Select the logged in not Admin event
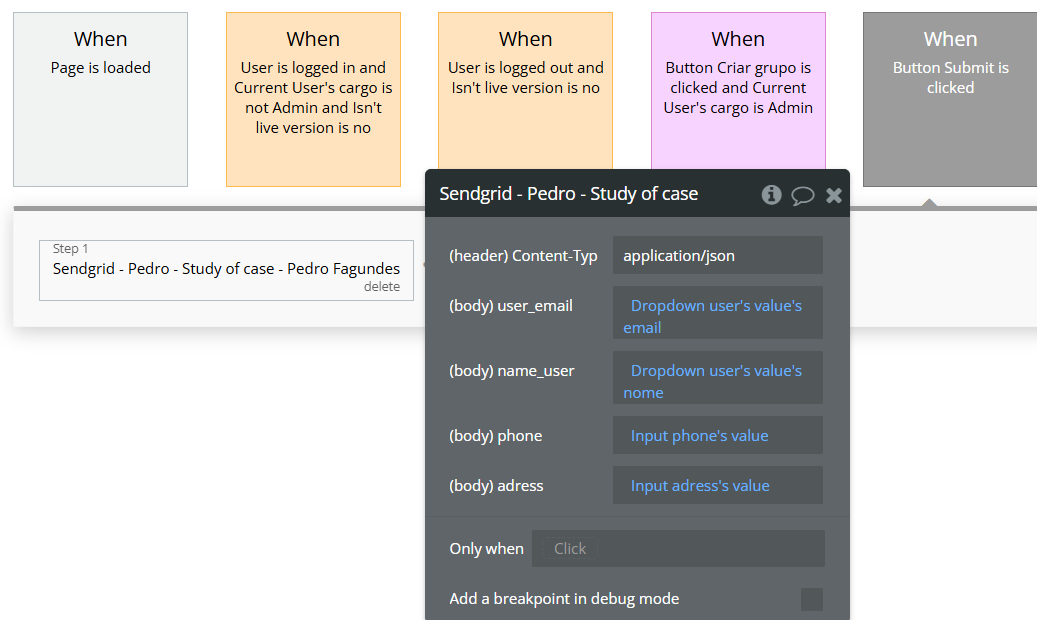 [x=313, y=99]
